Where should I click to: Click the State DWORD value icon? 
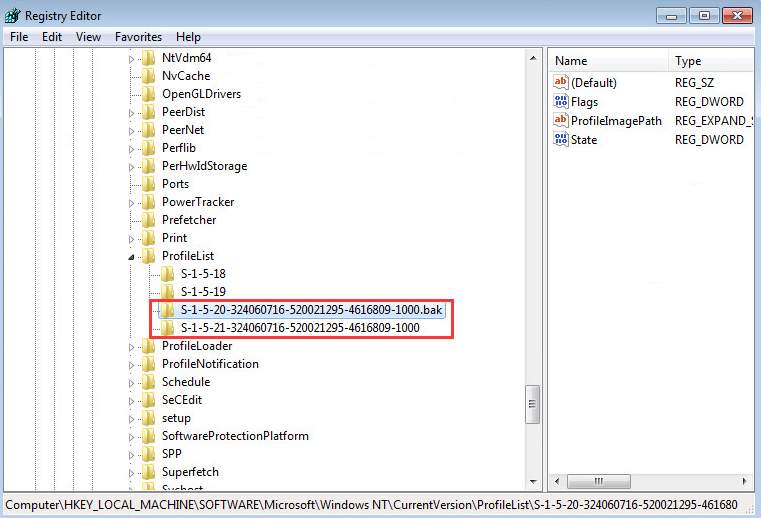[560, 140]
